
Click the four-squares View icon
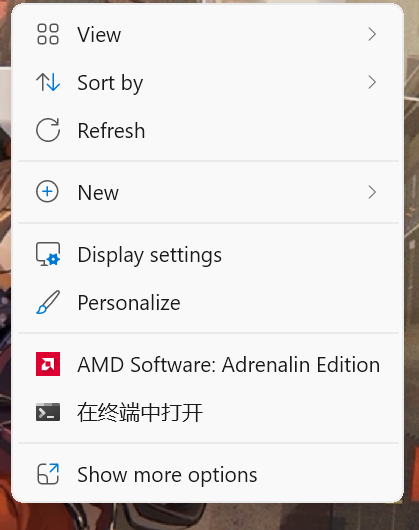click(x=48, y=34)
